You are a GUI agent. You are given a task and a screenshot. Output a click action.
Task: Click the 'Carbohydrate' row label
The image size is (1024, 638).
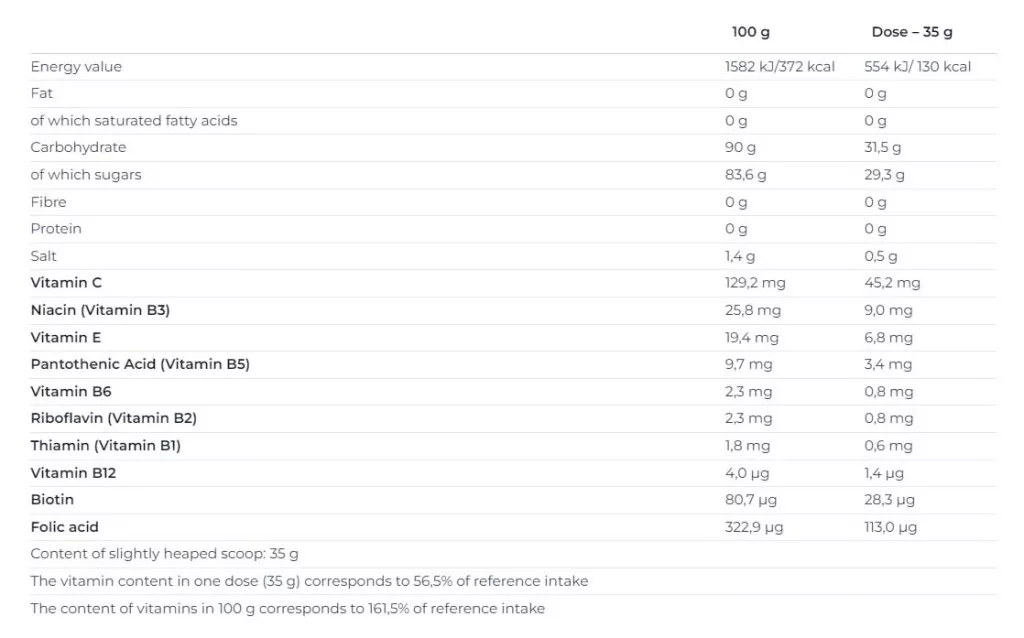(x=78, y=148)
